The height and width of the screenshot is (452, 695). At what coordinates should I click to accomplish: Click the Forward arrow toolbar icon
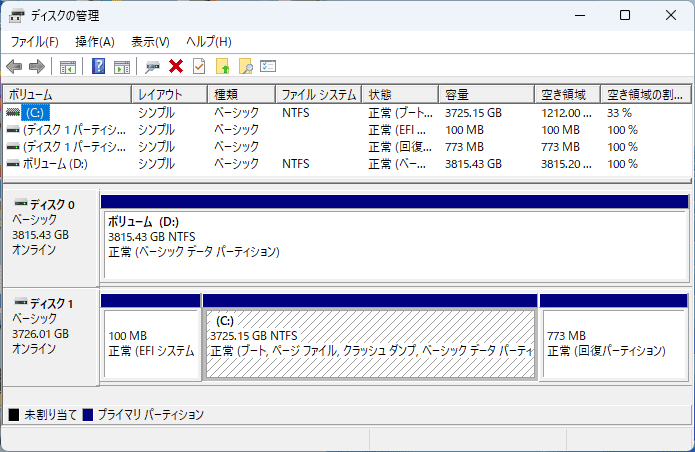coord(37,67)
